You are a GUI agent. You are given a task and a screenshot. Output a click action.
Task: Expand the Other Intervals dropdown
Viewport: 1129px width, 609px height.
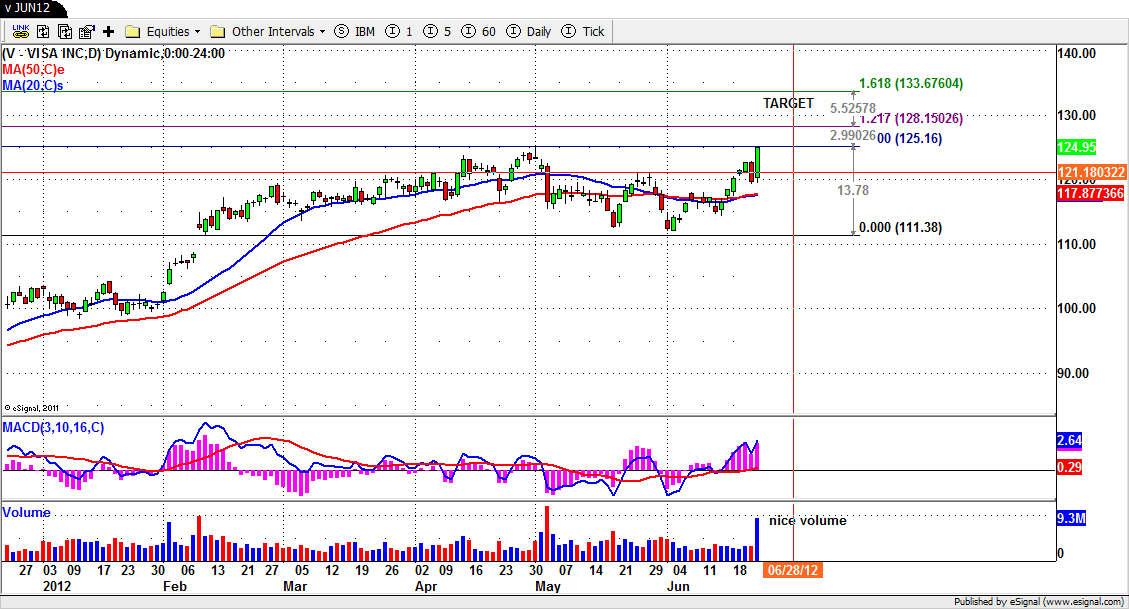[267, 31]
